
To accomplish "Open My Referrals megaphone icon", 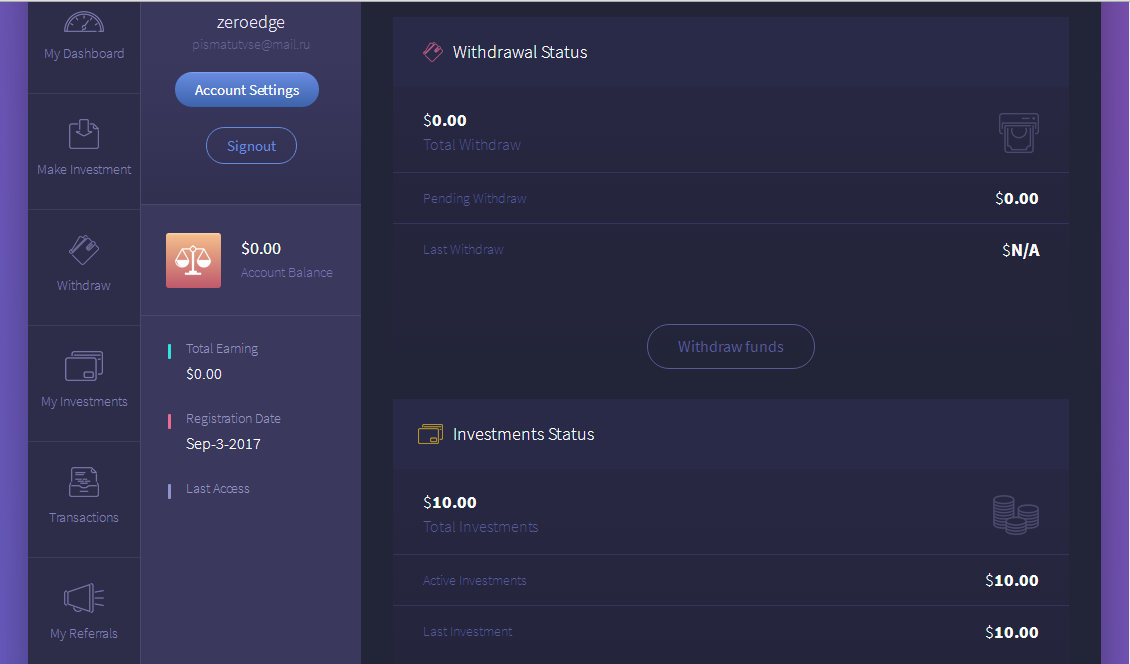I will point(84,598).
